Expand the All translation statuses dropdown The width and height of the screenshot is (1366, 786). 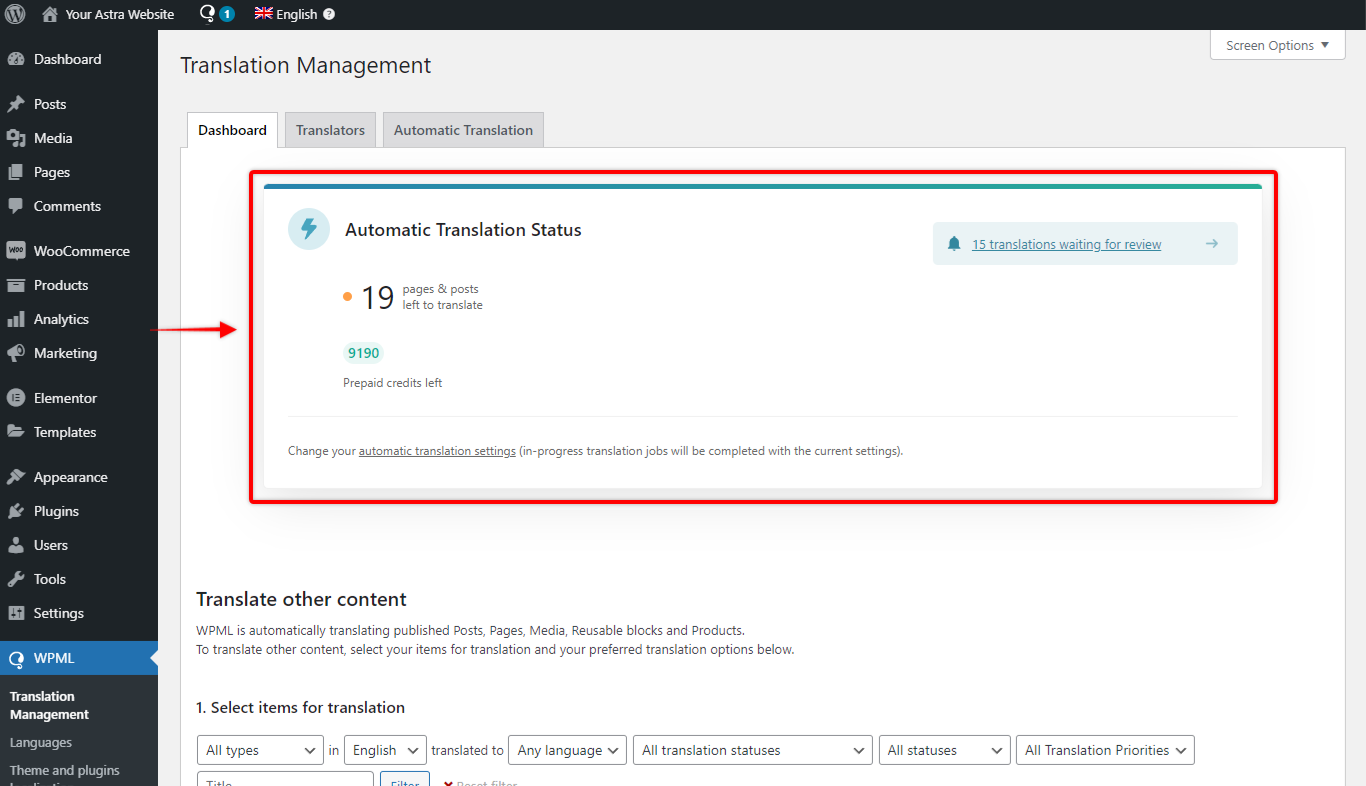[753, 750]
